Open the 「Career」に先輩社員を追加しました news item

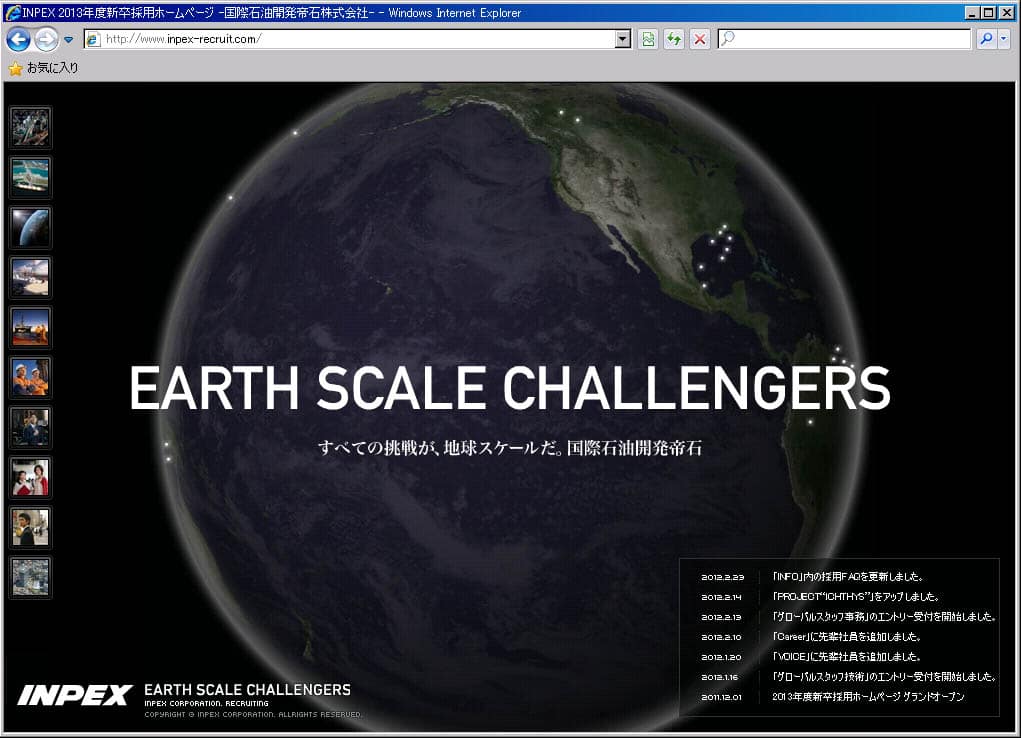(x=846, y=637)
